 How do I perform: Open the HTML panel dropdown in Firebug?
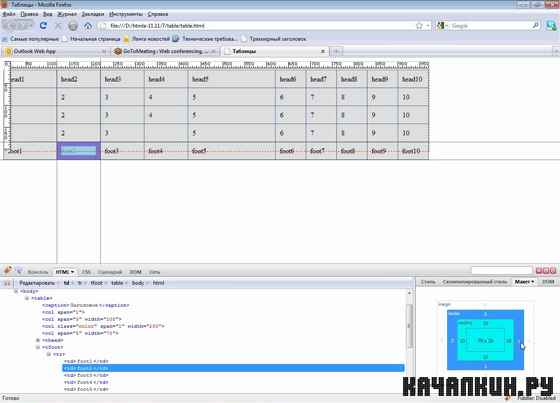click(65, 272)
